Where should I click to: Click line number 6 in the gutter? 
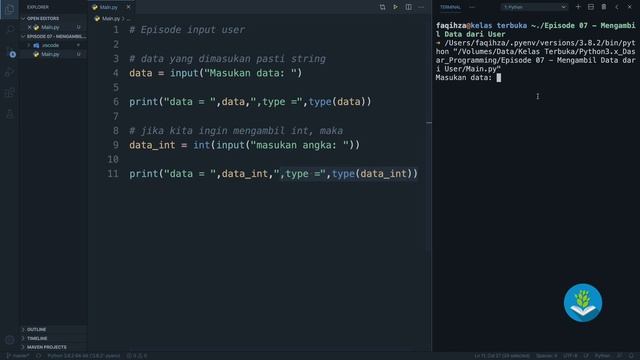tap(116, 102)
